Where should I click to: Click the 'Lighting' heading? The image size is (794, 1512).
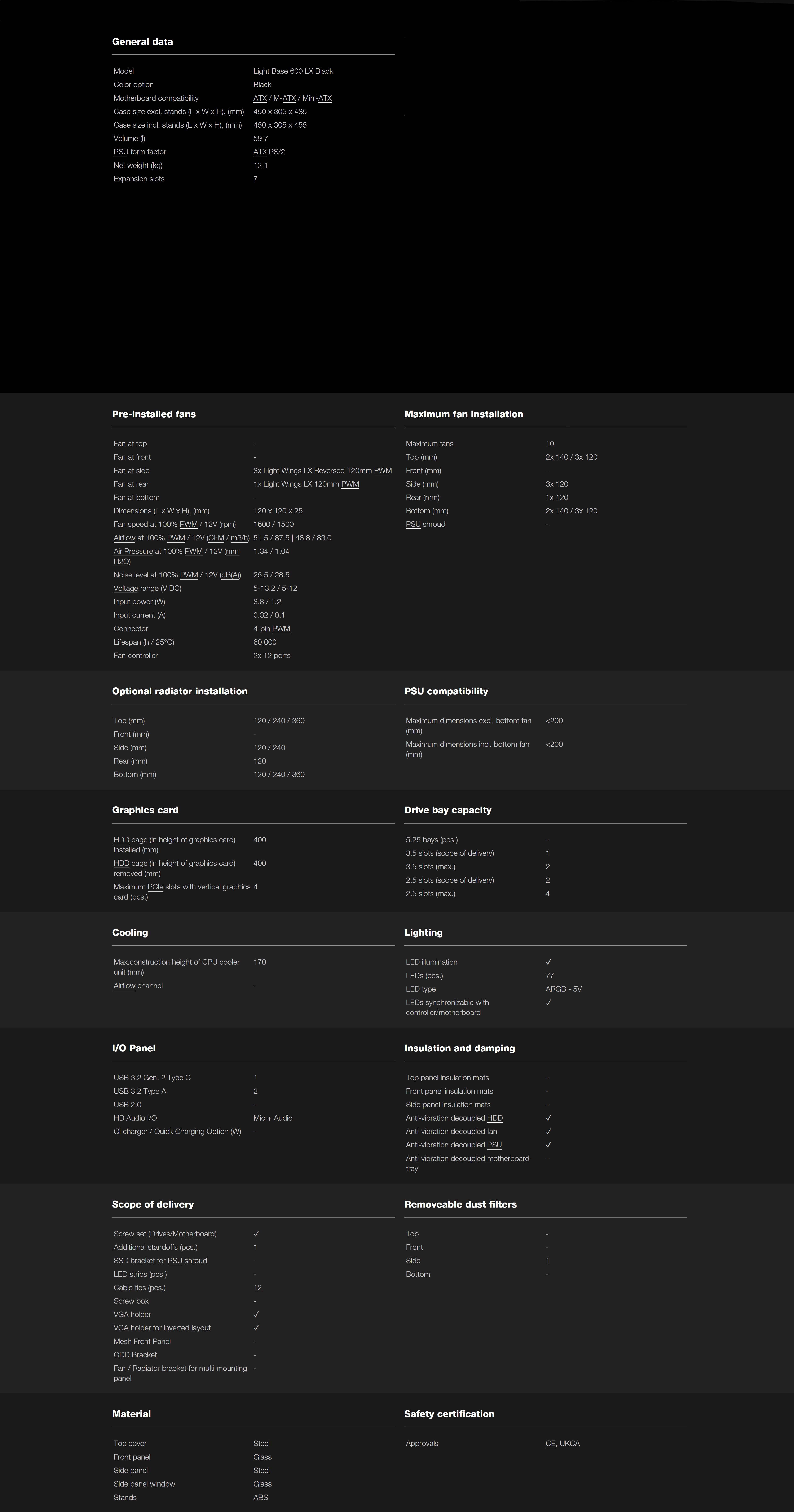point(423,933)
